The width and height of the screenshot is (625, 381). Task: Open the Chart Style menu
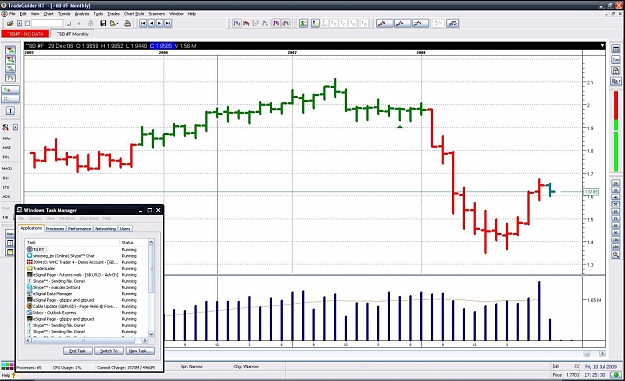tap(134, 14)
